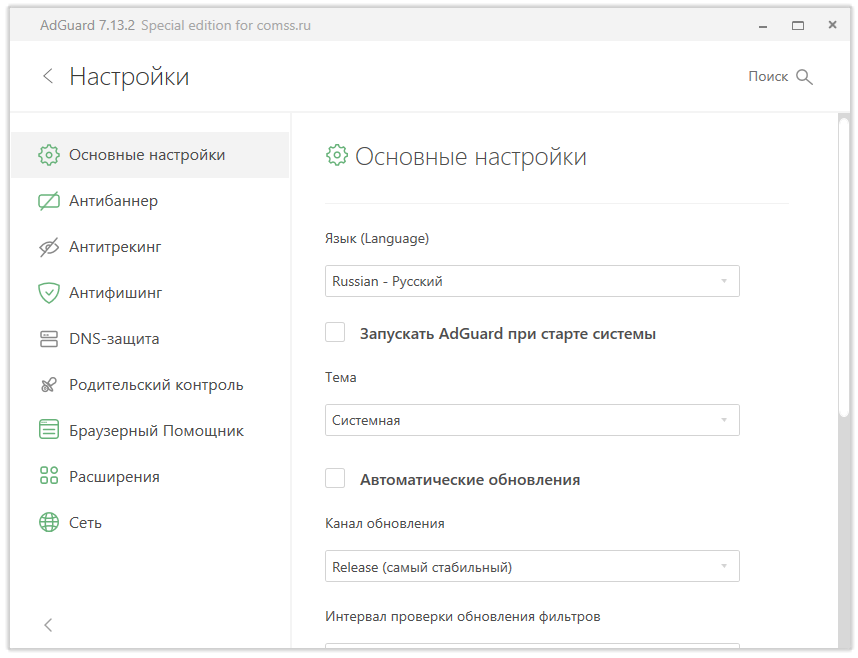Viewport: 858px width, 658px height.
Task: Click the gear icon beside the page heading
Action: [337, 155]
